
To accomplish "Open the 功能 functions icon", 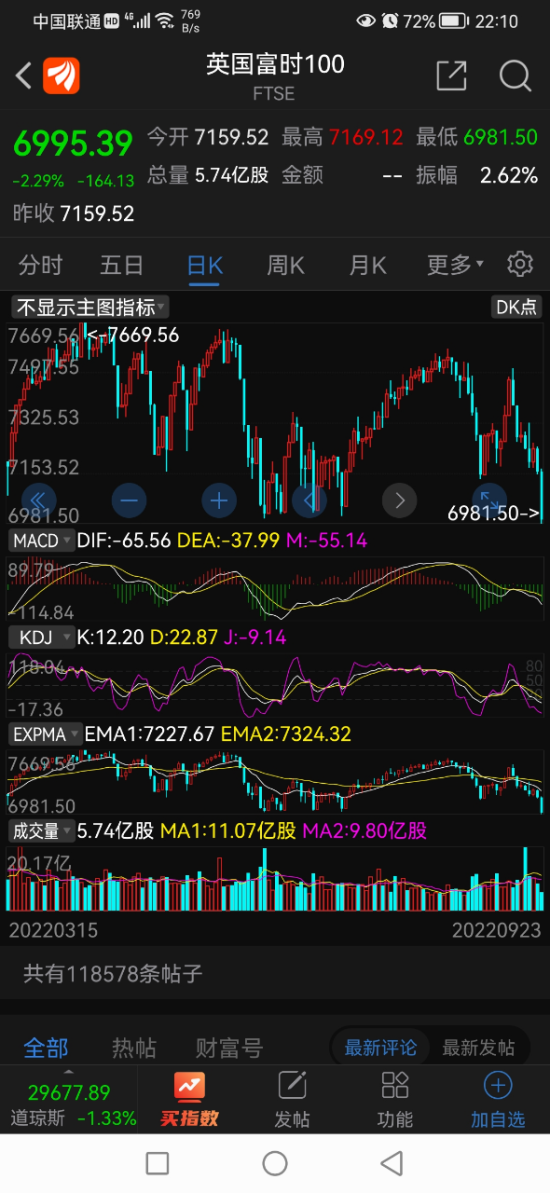I will tap(395, 1100).
